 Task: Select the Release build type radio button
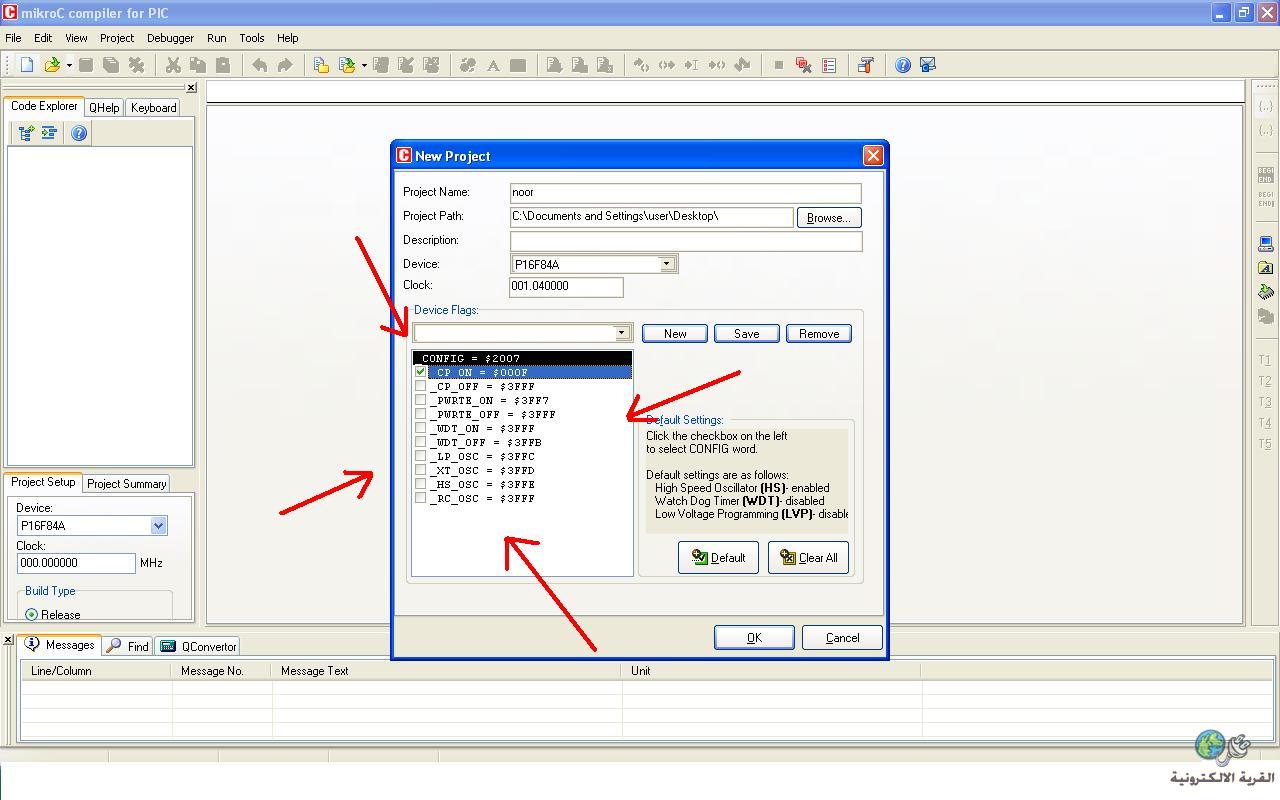click(x=32, y=614)
